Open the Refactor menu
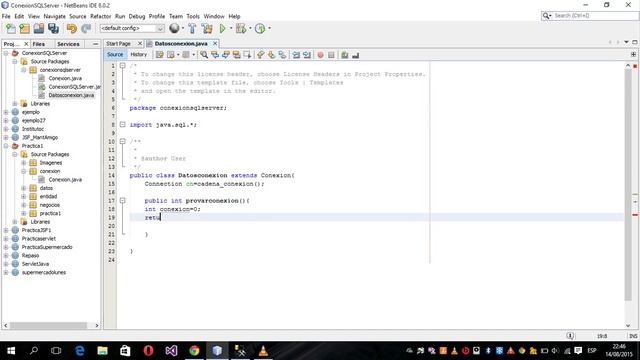Viewport: 640px width, 360px height. (x=100, y=16)
